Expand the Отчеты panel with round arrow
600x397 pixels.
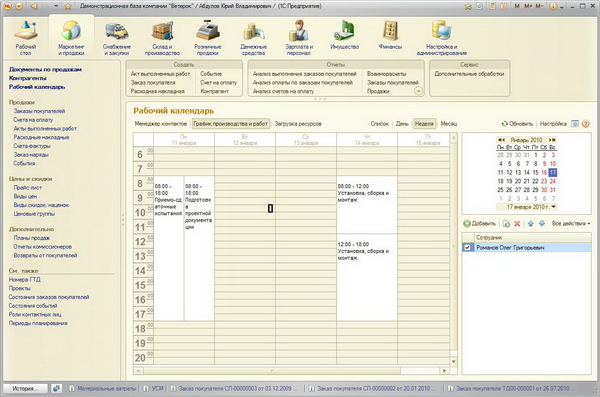(x=418, y=91)
